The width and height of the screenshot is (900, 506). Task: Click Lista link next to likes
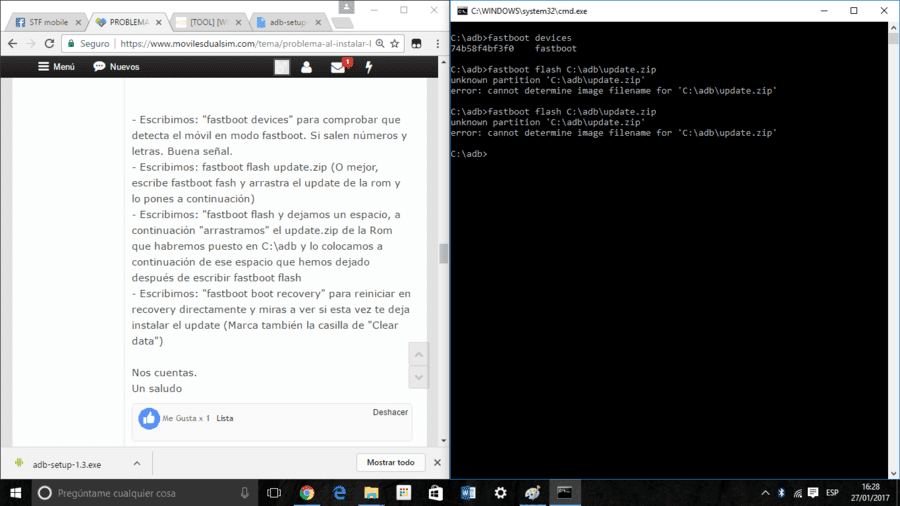pyautogui.click(x=225, y=418)
